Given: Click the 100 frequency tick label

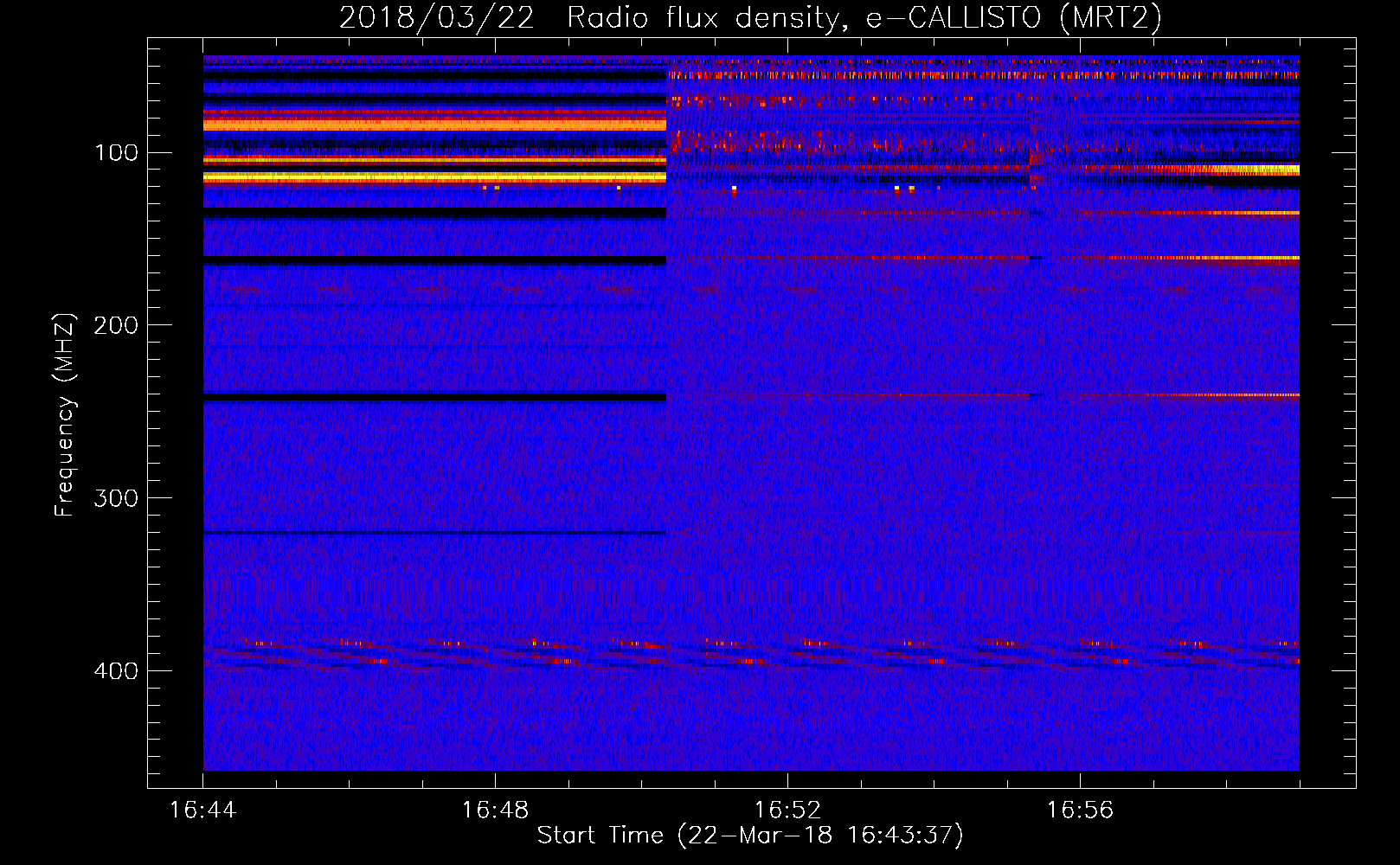Looking at the screenshot, I should point(117,153).
